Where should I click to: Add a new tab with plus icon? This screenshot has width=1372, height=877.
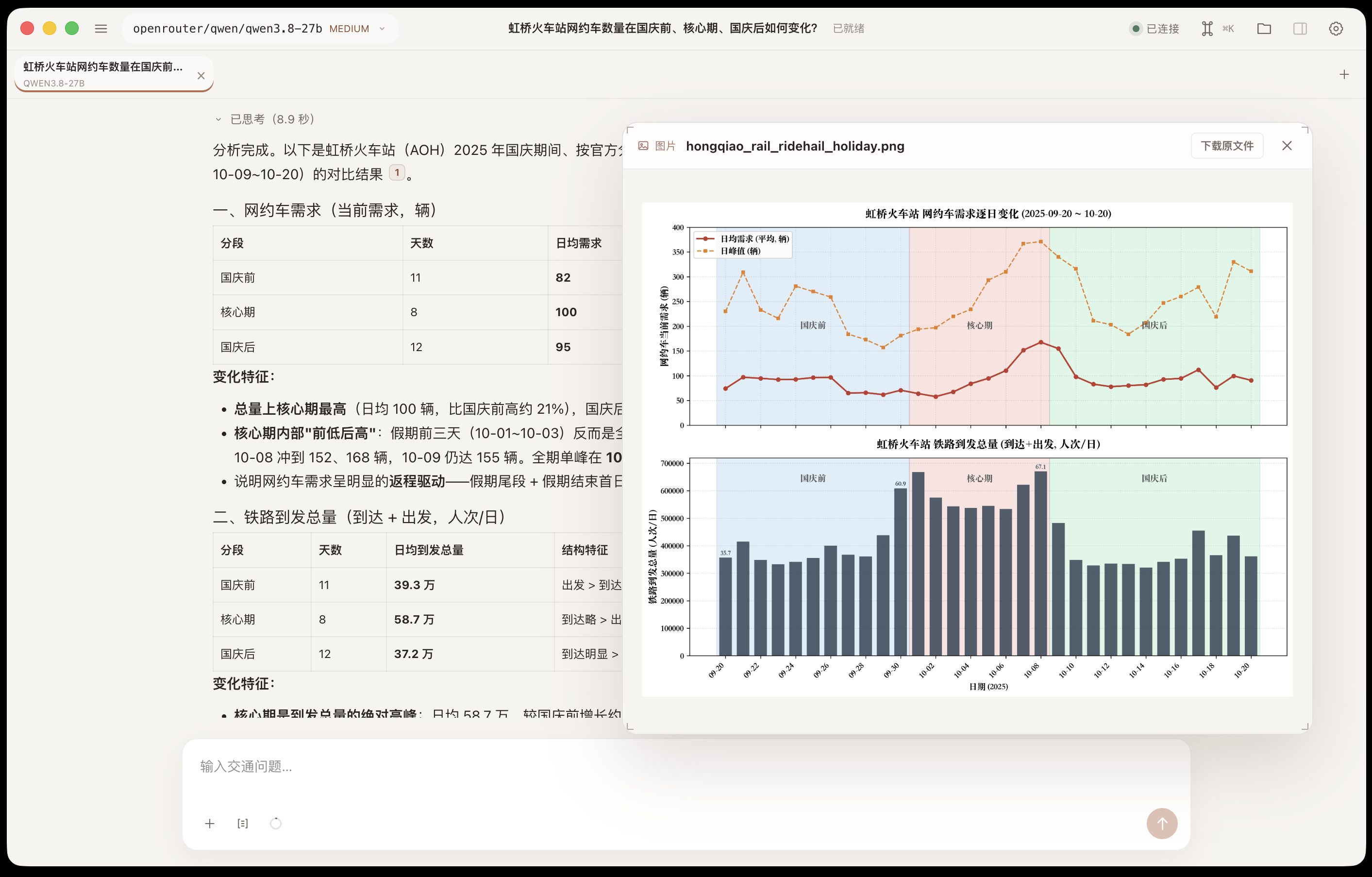(1344, 75)
